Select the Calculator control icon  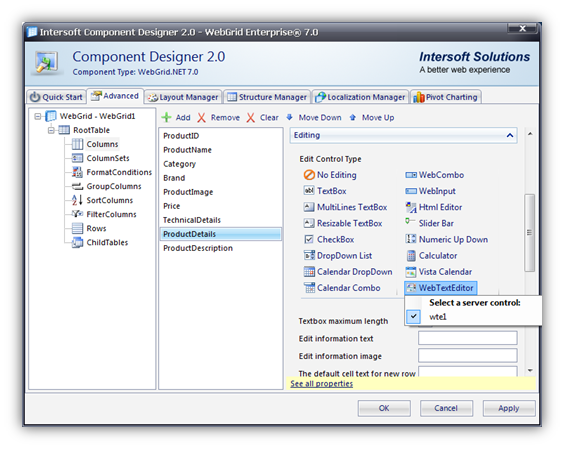pyautogui.click(x=411, y=255)
